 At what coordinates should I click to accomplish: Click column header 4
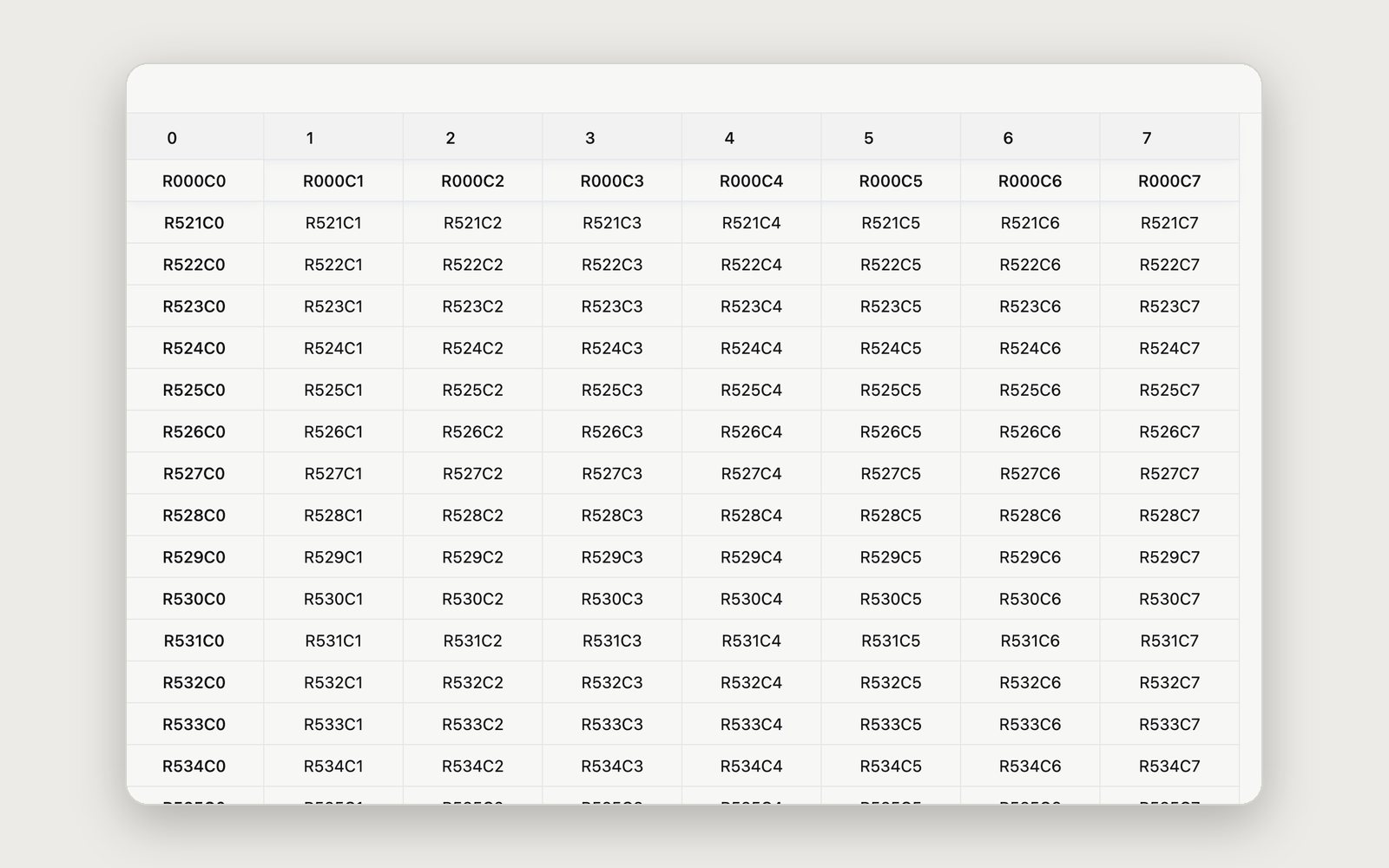coord(752,137)
